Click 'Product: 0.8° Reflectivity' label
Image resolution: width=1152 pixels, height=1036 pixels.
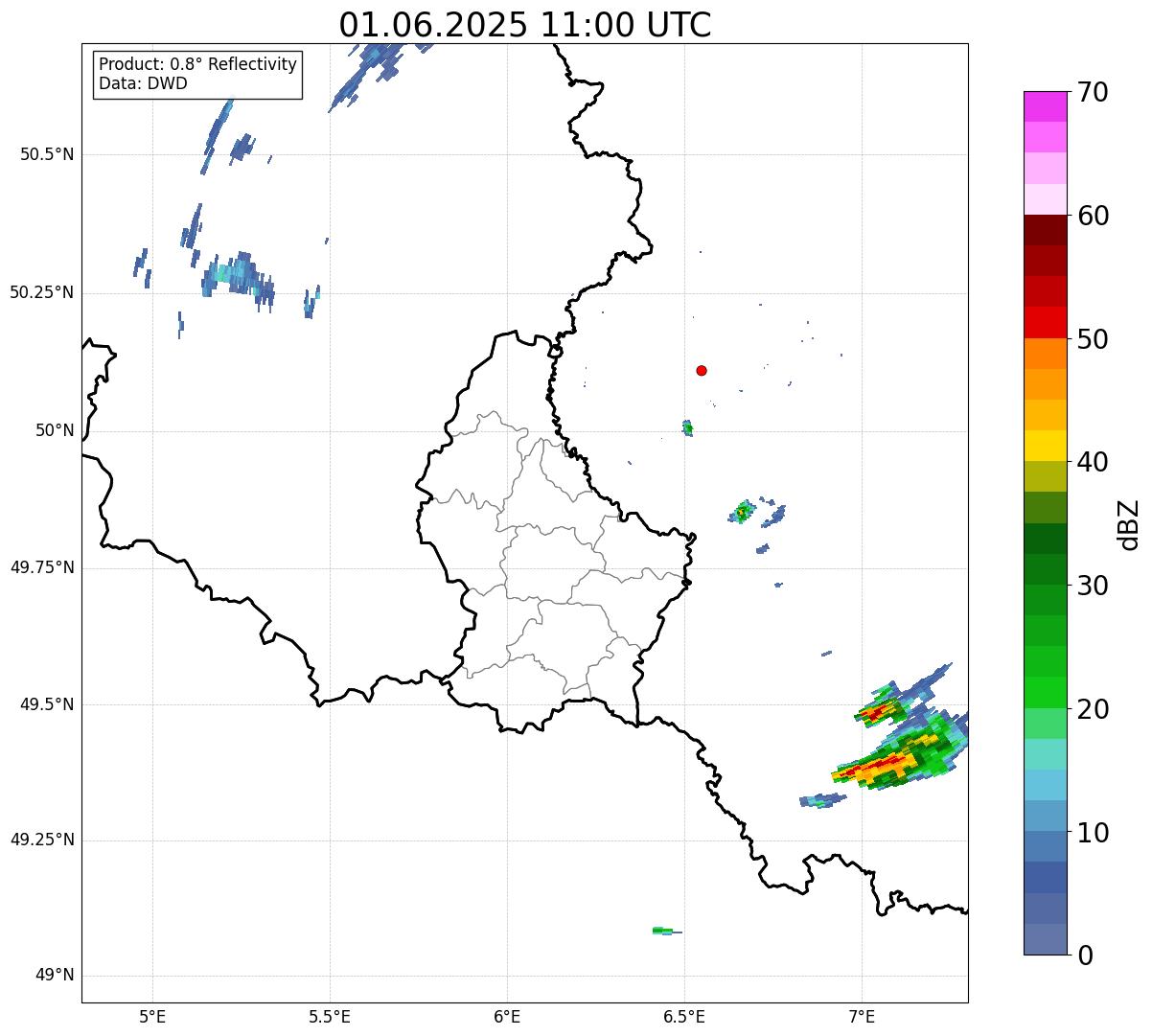point(198,64)
